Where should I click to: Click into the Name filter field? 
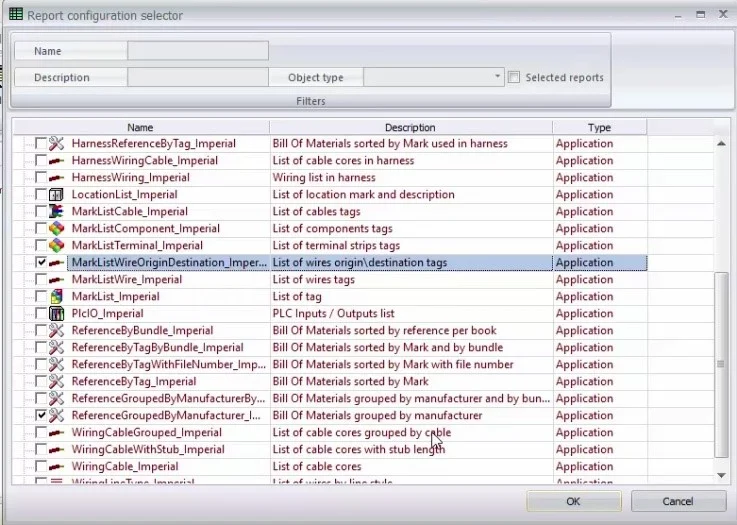point(197,51)
